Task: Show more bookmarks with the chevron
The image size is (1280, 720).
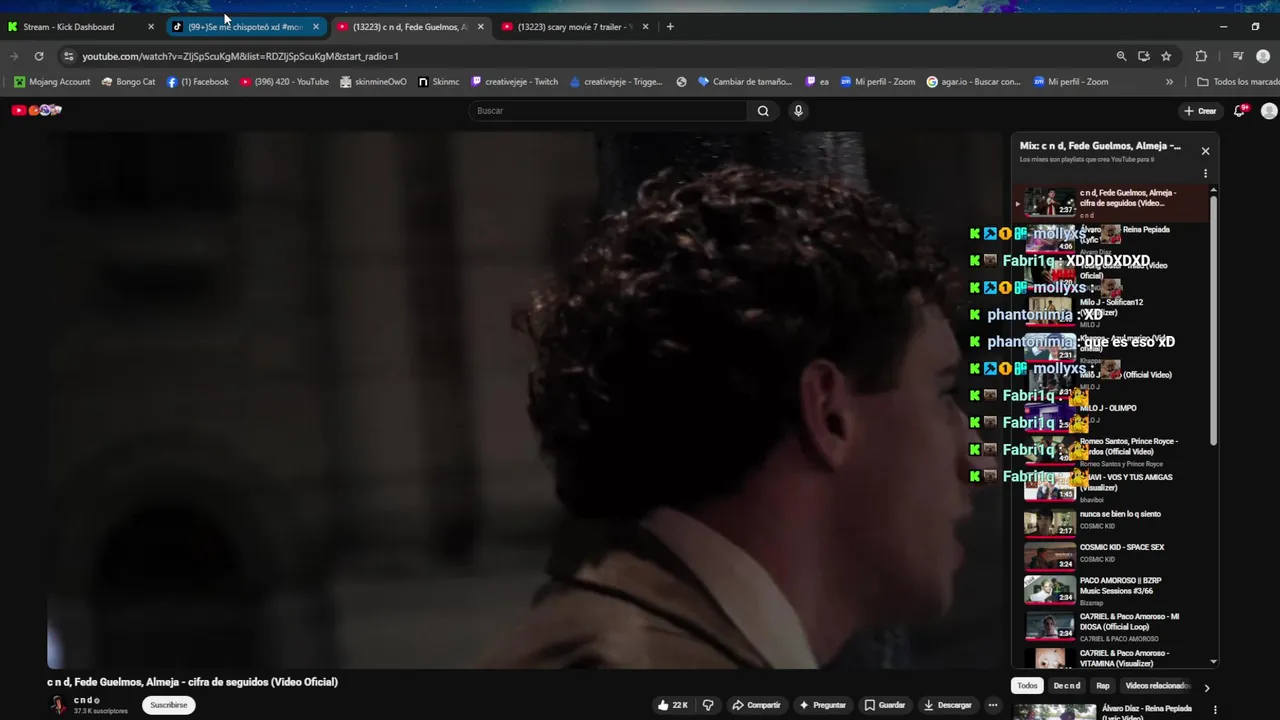Action: (x=1169, y=82)
